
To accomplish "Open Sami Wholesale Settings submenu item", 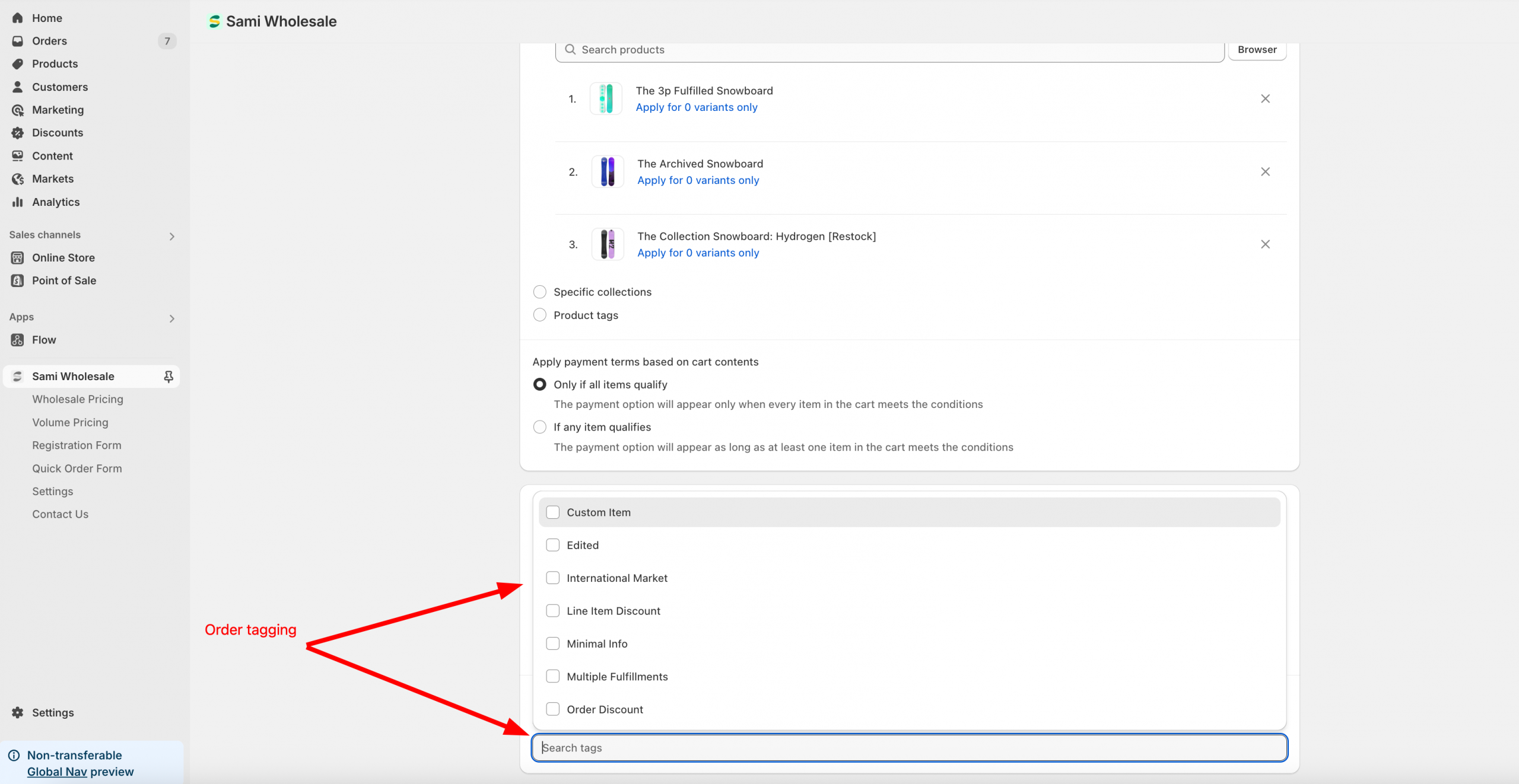I will tap(53, 492).
